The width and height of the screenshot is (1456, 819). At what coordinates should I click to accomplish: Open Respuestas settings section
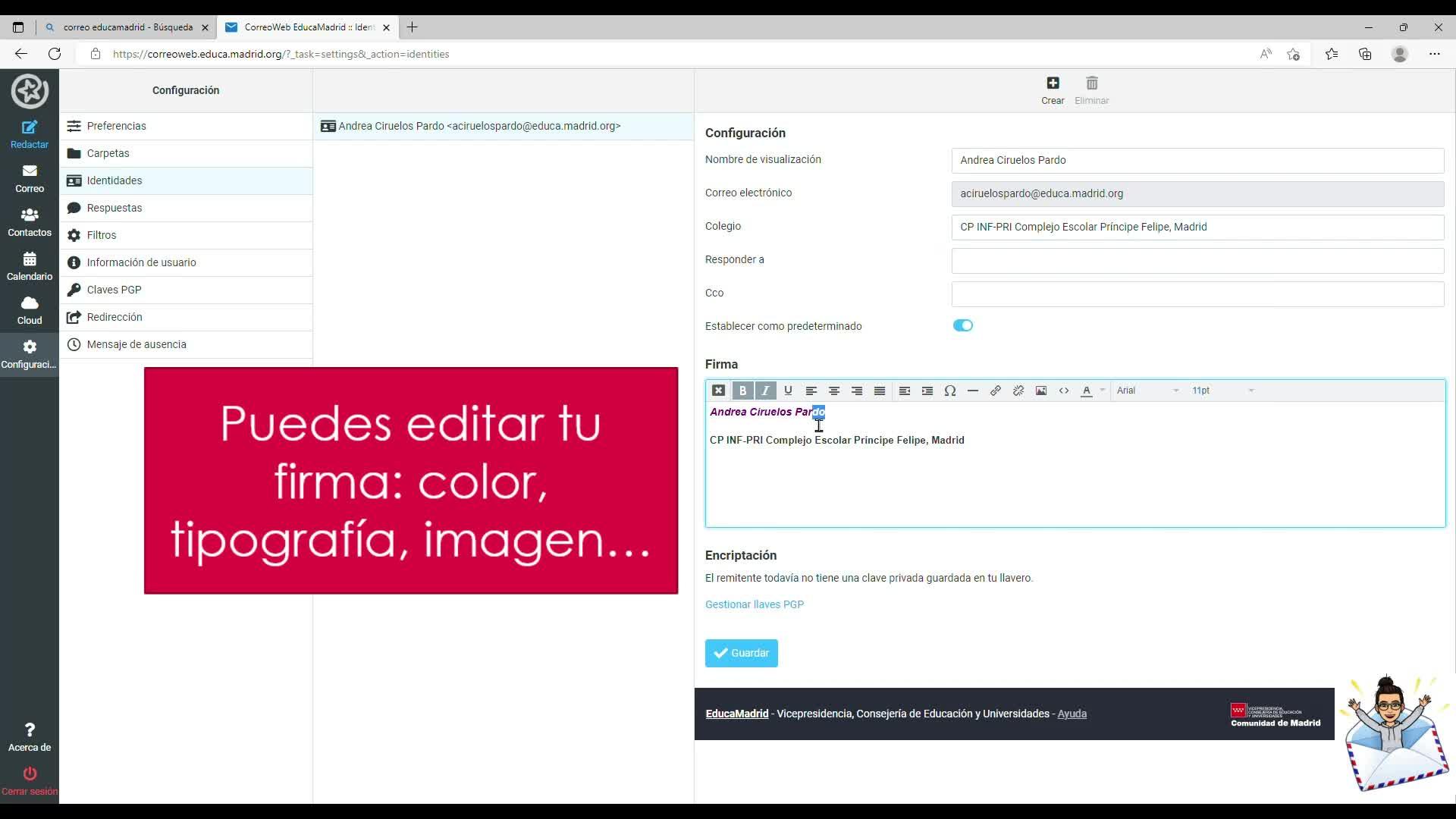point(115,208)
